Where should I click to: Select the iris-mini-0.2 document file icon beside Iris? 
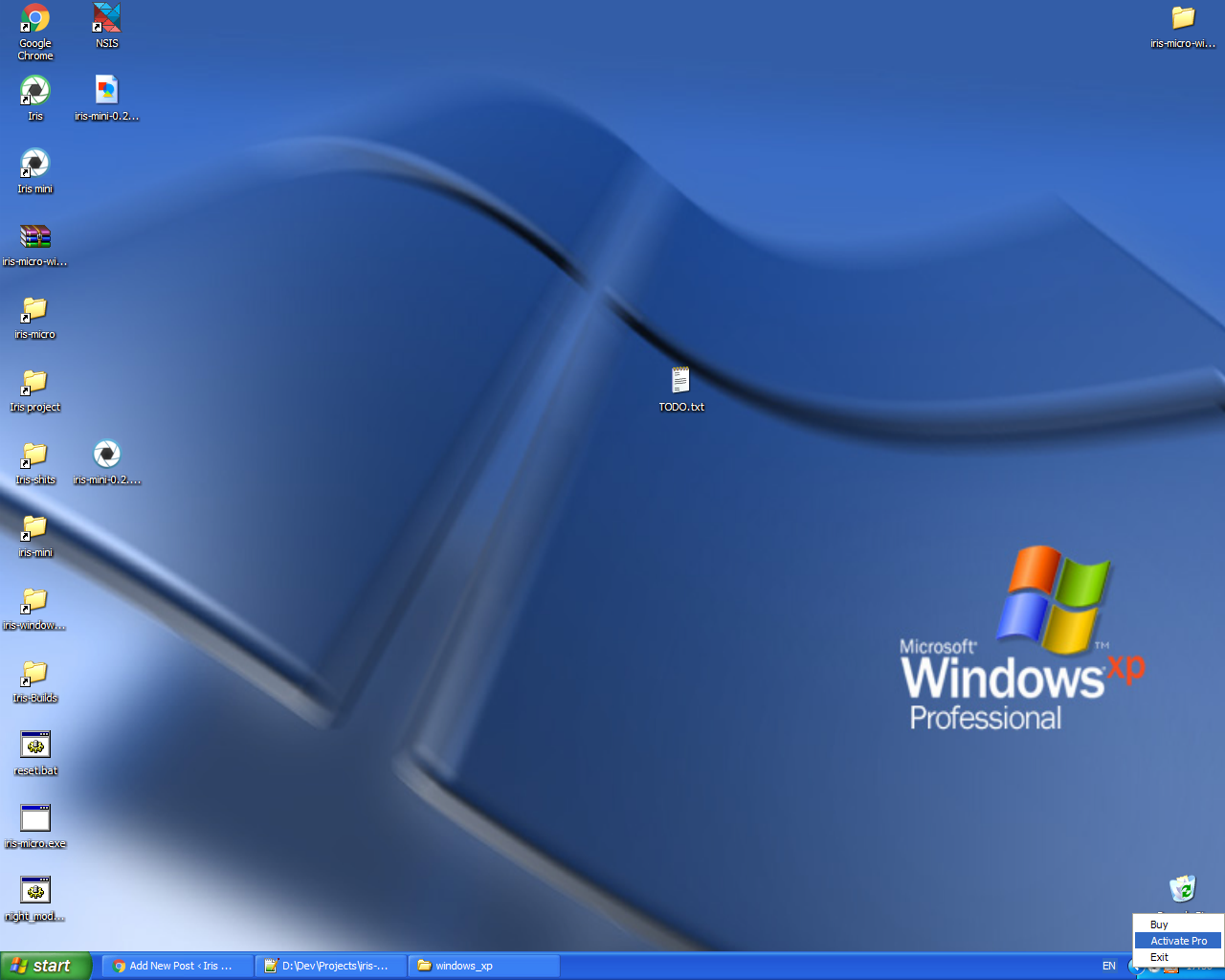(x=107, y=98)
